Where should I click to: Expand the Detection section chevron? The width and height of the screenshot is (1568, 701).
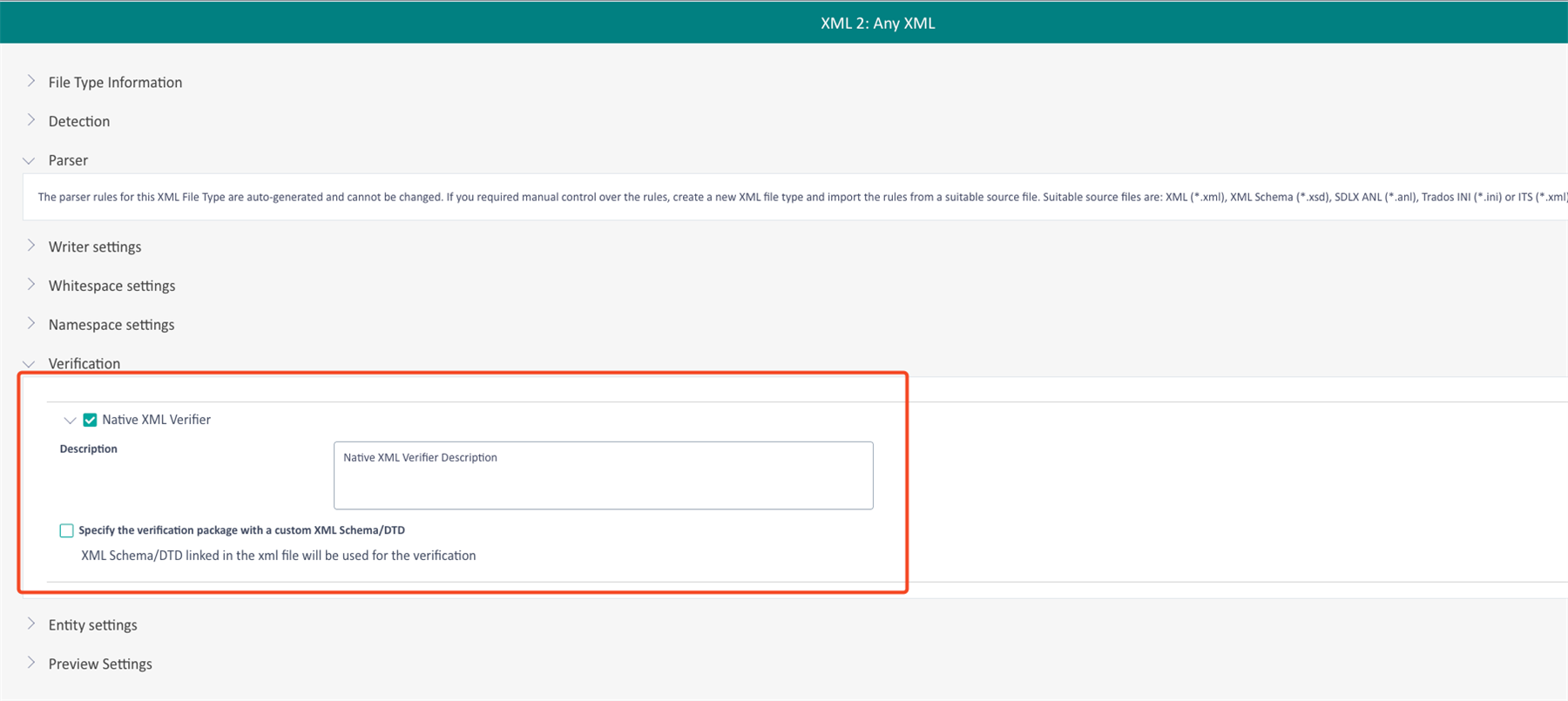[31, 120]
